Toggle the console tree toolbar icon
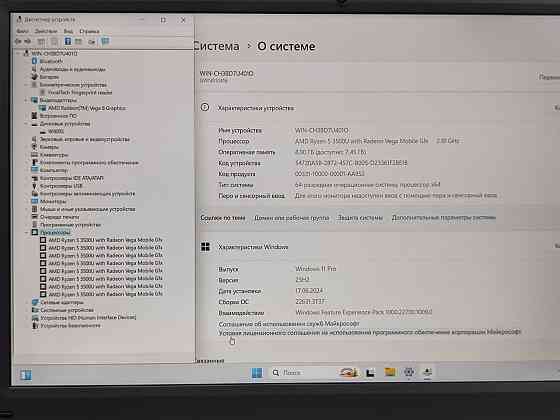The image size is (560, 420). [41, 41]
